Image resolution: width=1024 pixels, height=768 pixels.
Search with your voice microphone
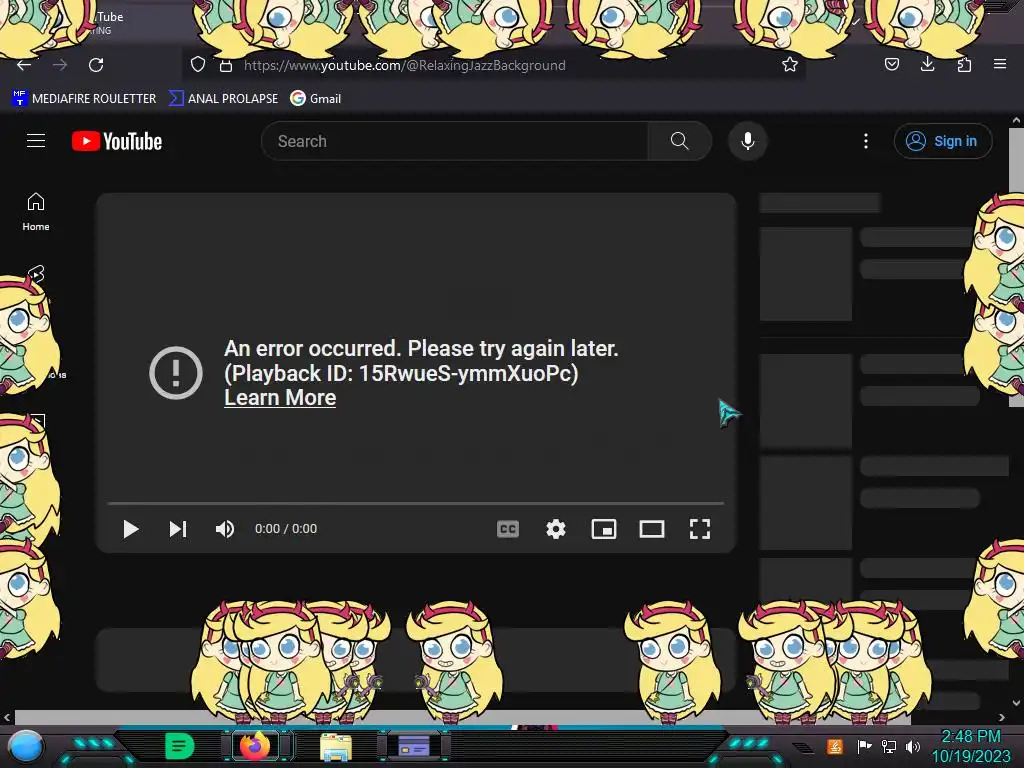[x=748, y=141]
